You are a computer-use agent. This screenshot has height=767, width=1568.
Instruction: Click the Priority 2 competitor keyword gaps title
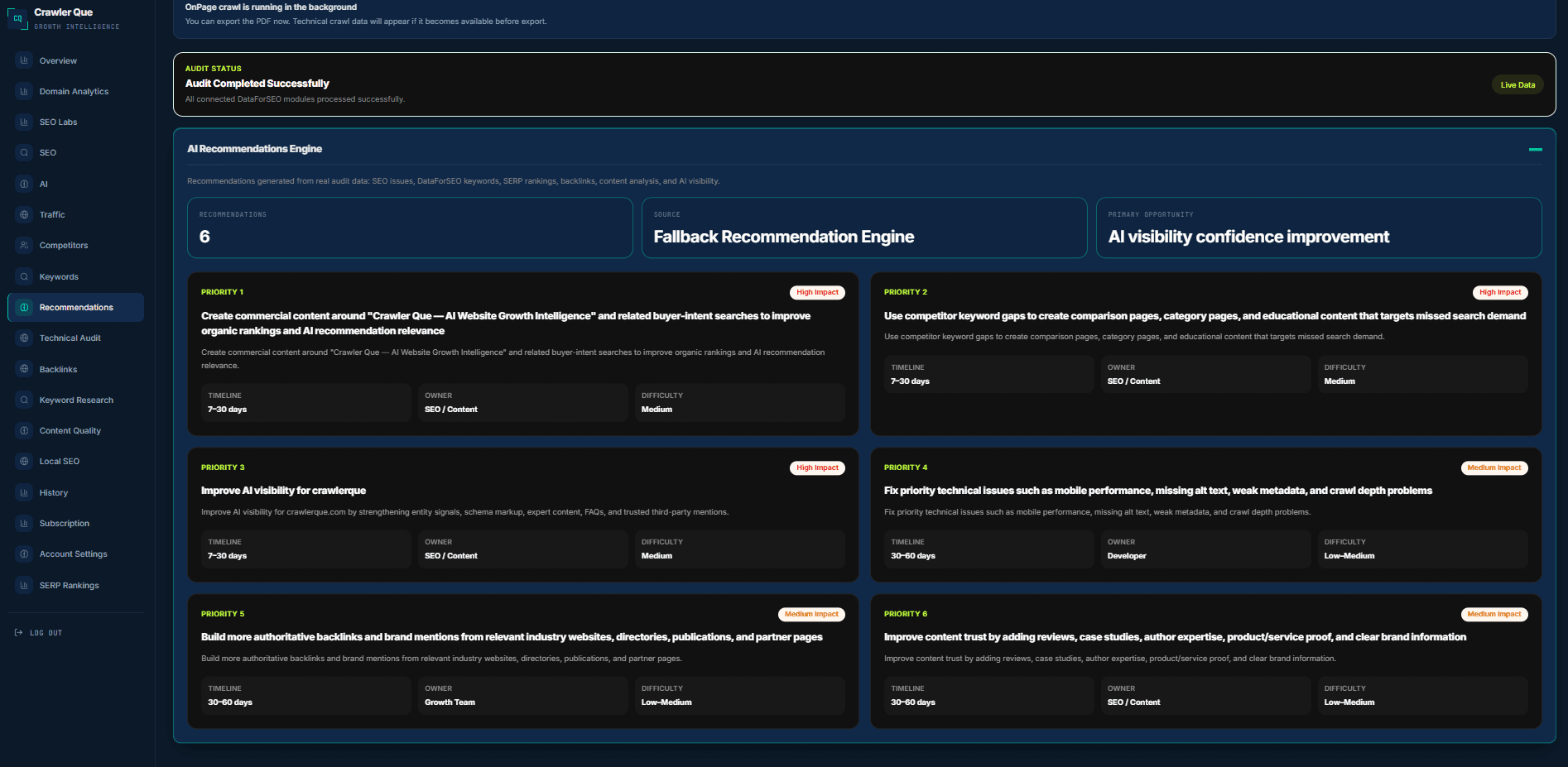[1205, 316]
